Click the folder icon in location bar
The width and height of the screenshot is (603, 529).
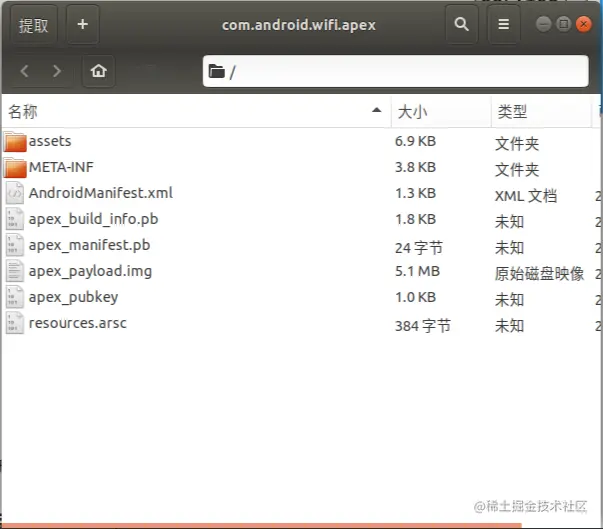pyautogui.click(x=217, y=71)
